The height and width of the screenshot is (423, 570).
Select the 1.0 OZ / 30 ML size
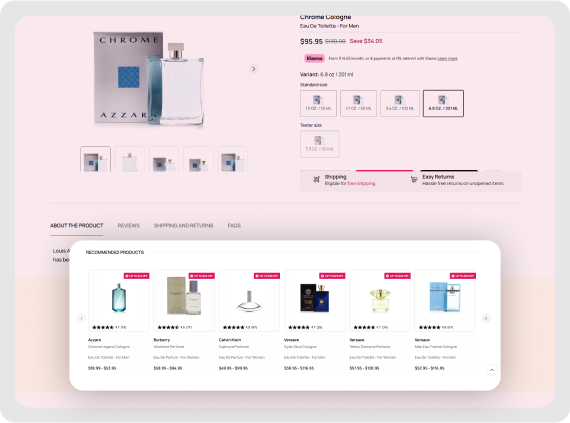(x=318, y=104)
